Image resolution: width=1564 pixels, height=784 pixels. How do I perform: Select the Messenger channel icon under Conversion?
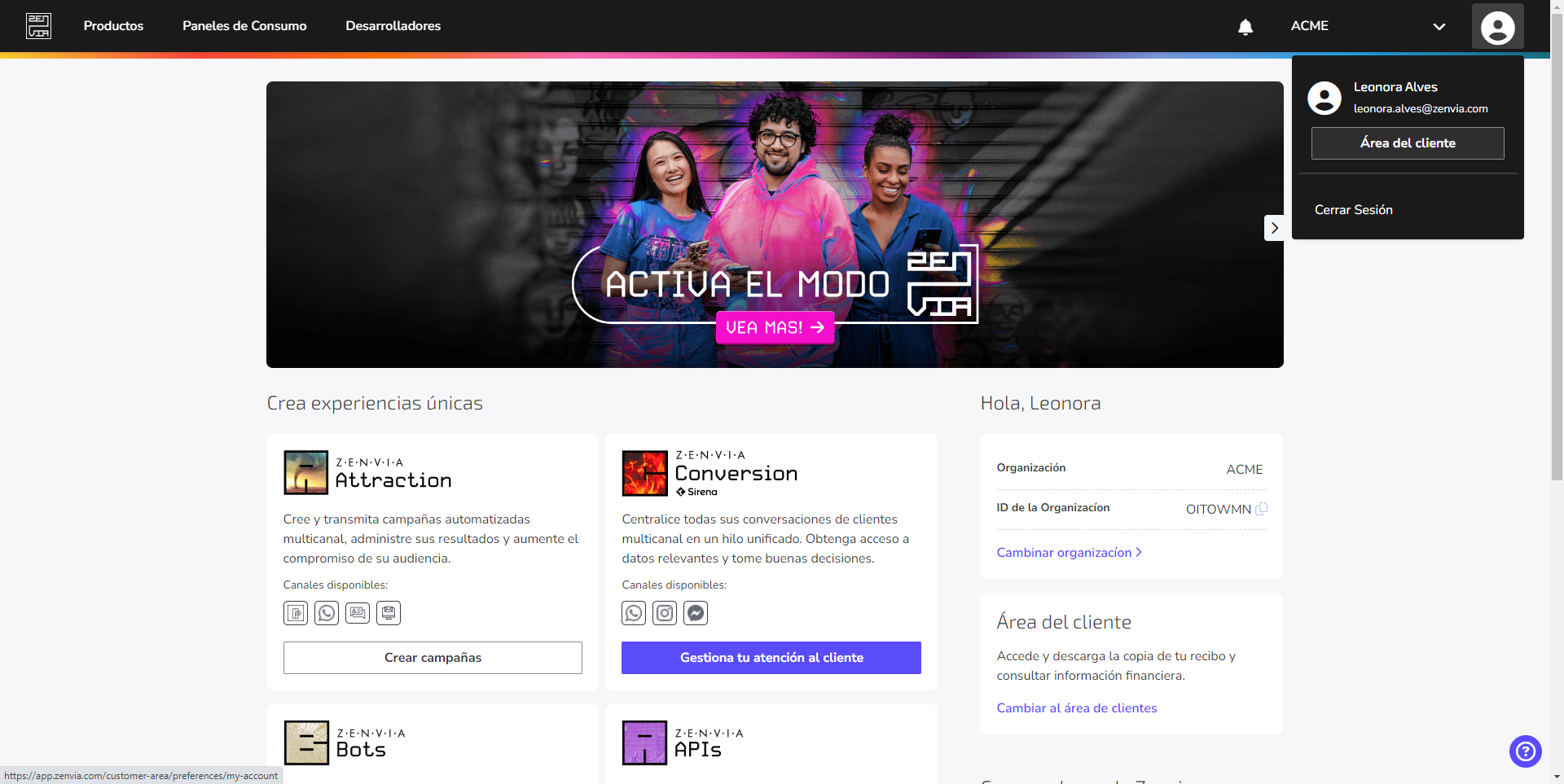[x=695, y=613]
